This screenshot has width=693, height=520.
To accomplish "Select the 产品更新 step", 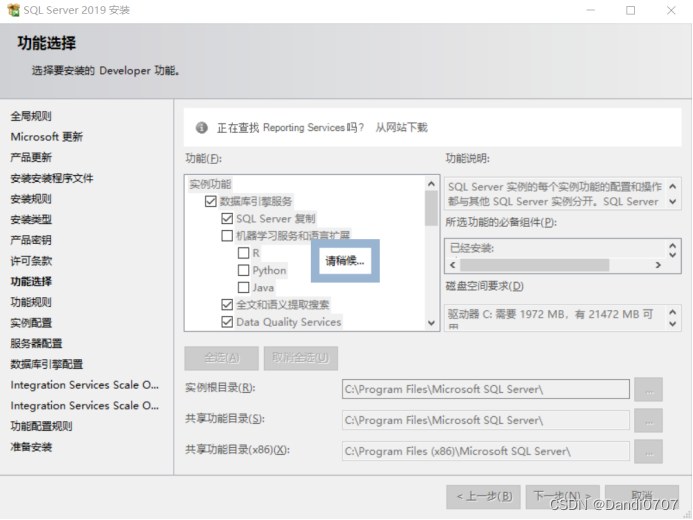I will (x=31, y=157).
